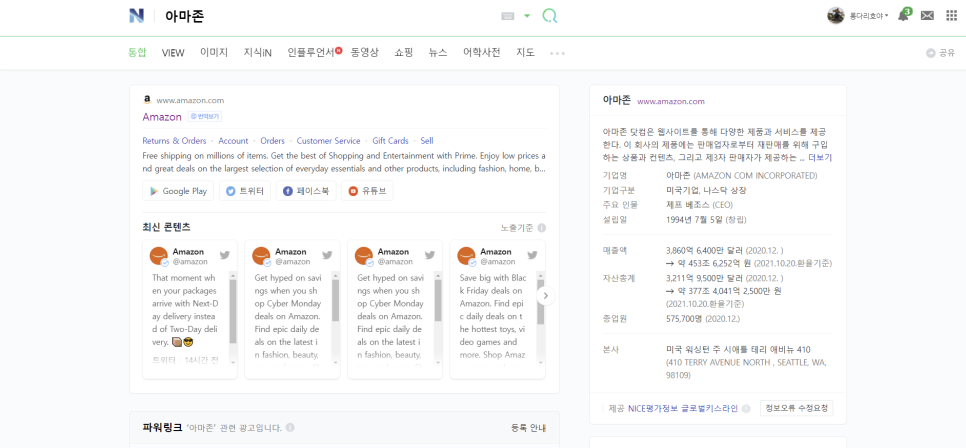This screenshot has height=448, width=966.
Task: Info icon beside the 파워링크 ad notice
Action: 290,427
